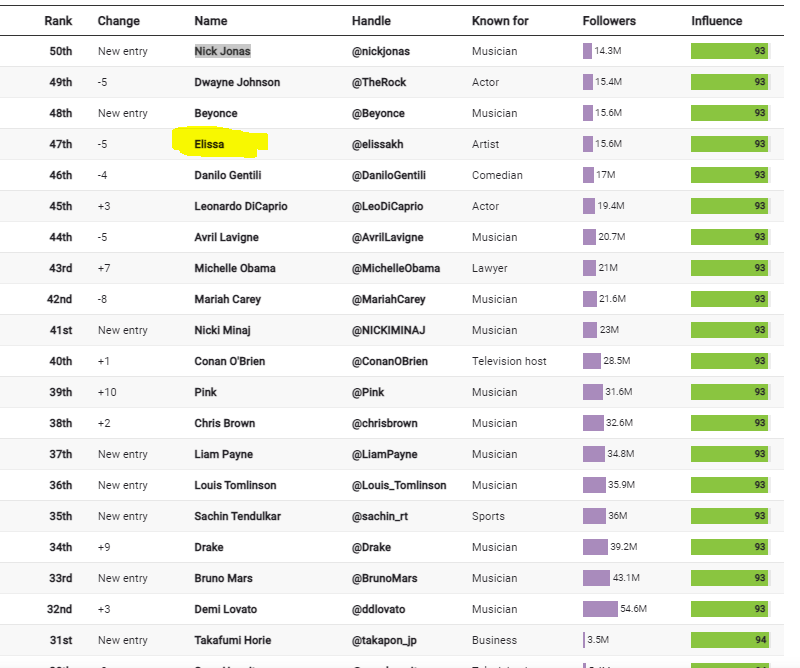Click the 19.4M followers value
The height and width of the screenshot is (668, 800).
(611, 206)
